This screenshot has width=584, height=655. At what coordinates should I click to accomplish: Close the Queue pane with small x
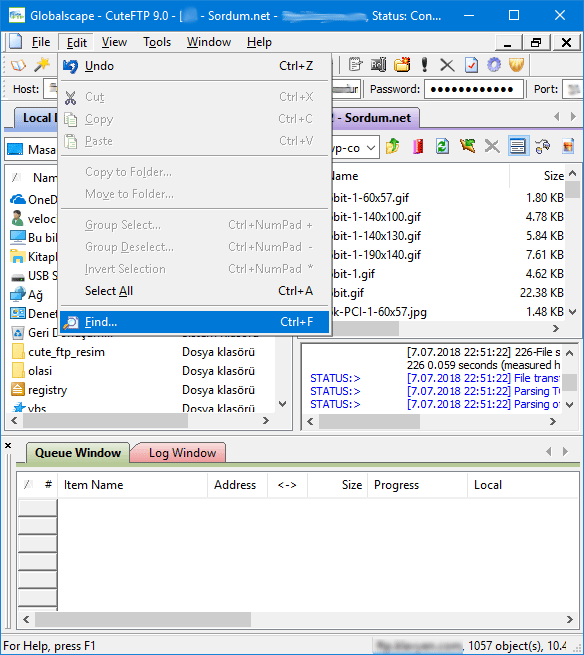(8, 446)
